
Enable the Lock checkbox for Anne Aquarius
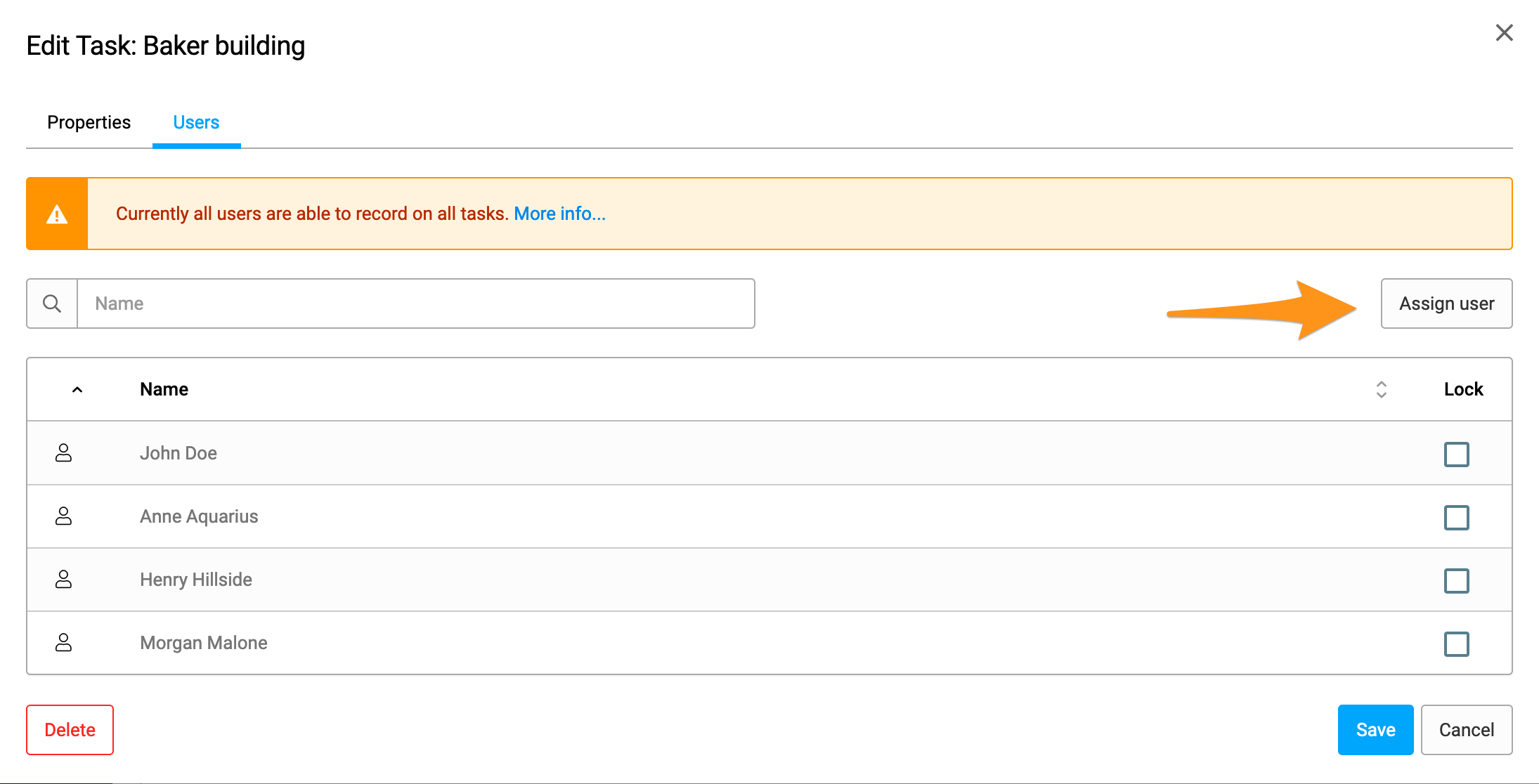click(1457, 518)
